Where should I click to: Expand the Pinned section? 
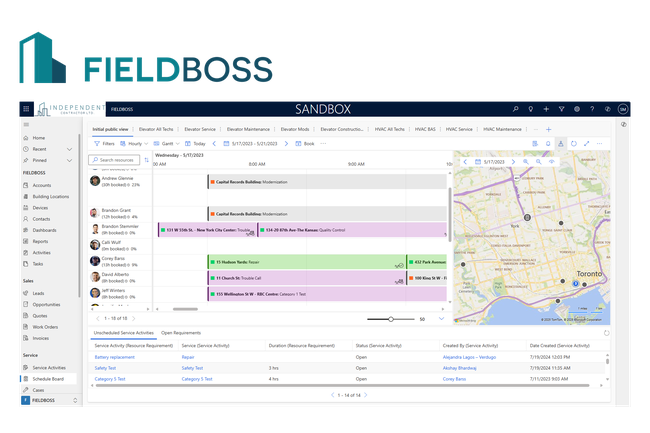[69, 160]
